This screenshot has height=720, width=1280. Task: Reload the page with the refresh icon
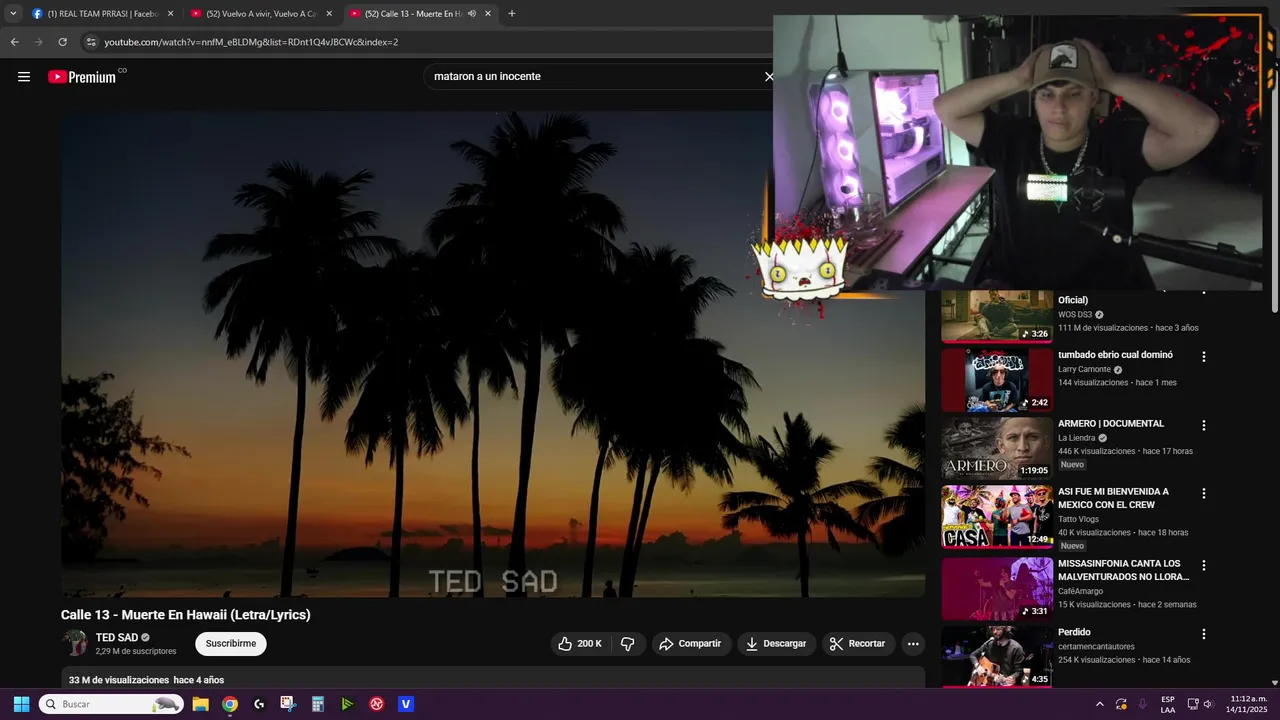tap(62, 42)
